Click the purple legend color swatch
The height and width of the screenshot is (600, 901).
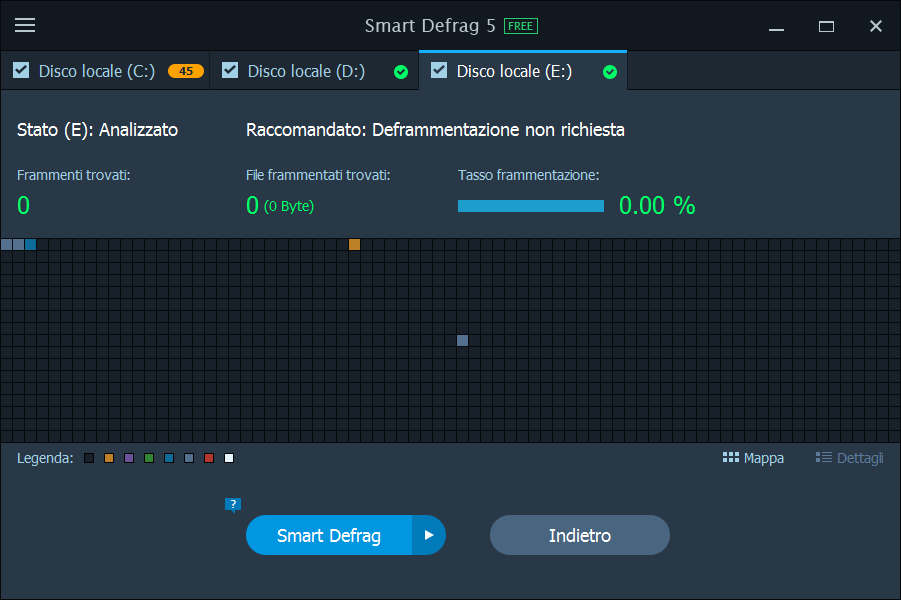tap(129, 458)
